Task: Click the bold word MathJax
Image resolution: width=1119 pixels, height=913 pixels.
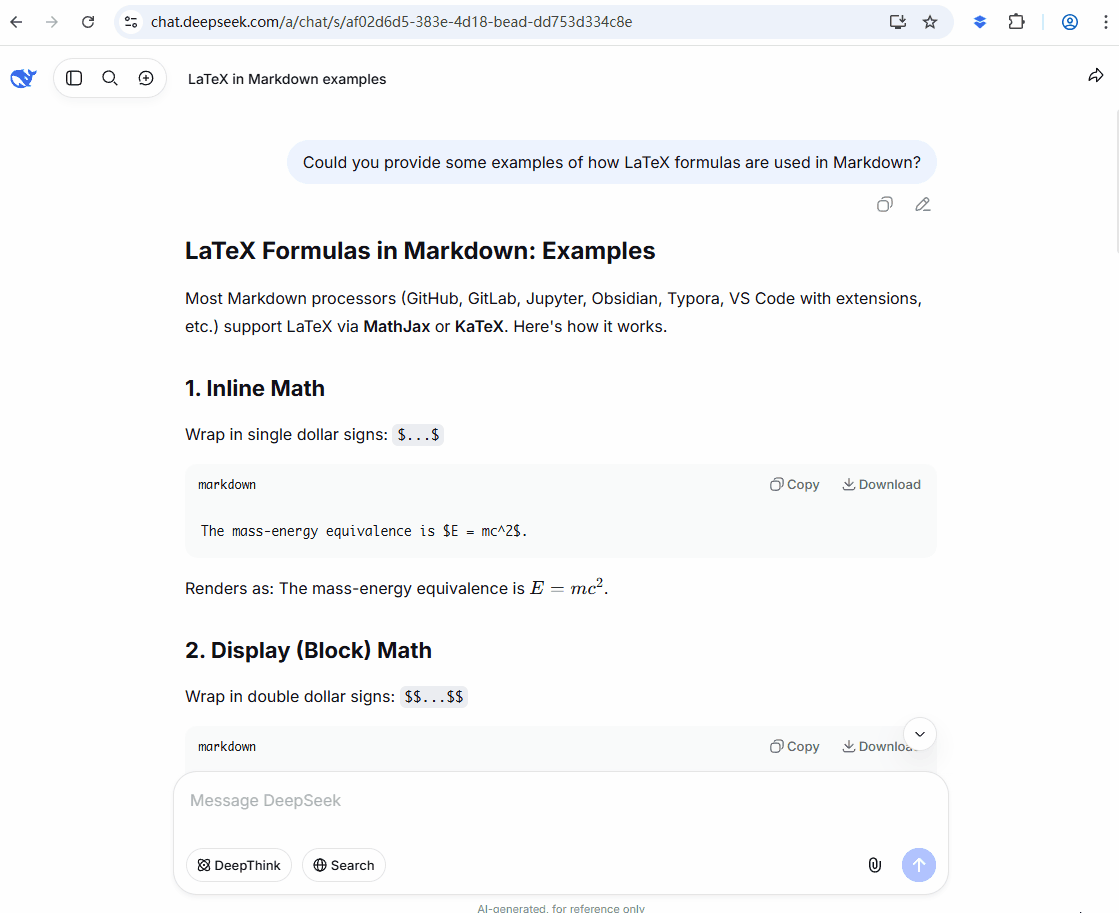Action: (397, 327)
